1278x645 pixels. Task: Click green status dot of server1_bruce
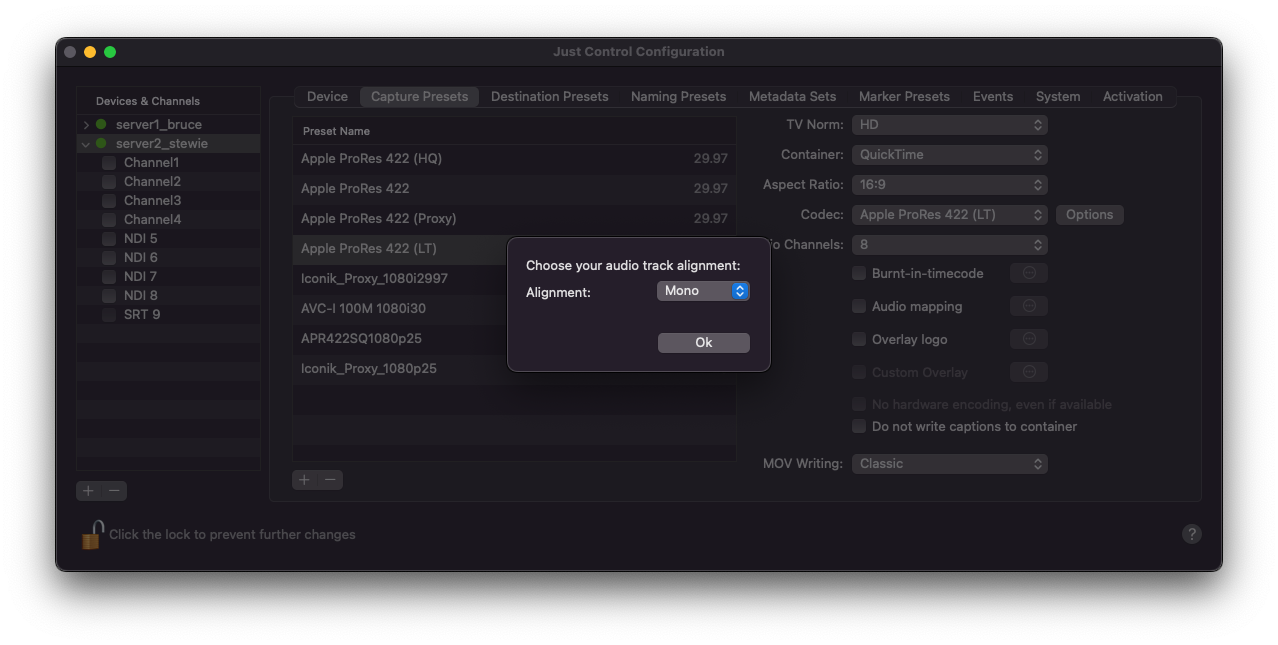pyautogui.click(x=101, y=125)
